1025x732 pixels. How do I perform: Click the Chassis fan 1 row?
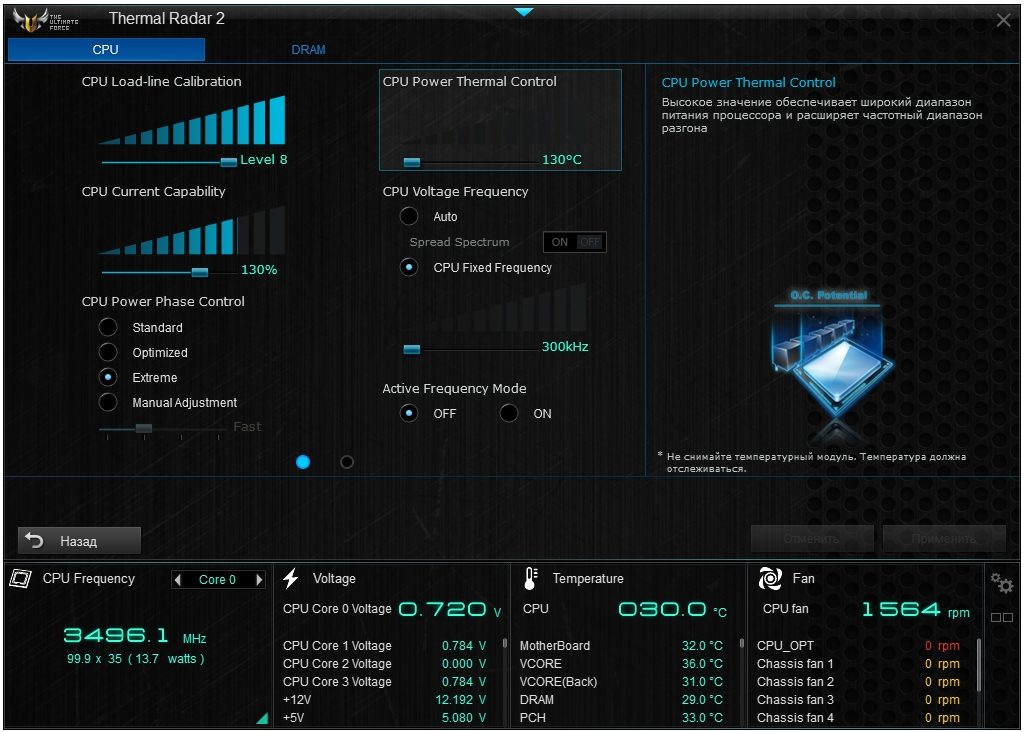(x=858, y=663)
